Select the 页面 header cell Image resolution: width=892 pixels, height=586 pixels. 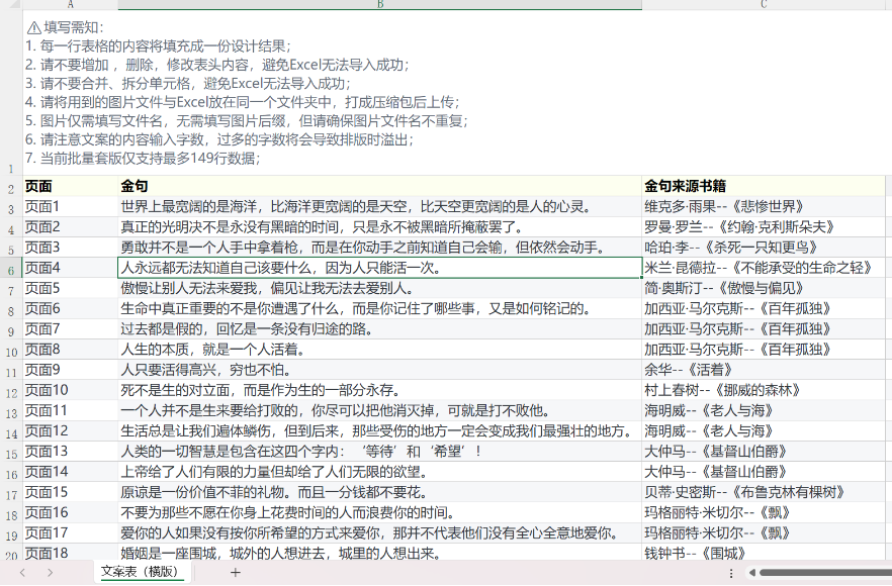click(70, 186)
